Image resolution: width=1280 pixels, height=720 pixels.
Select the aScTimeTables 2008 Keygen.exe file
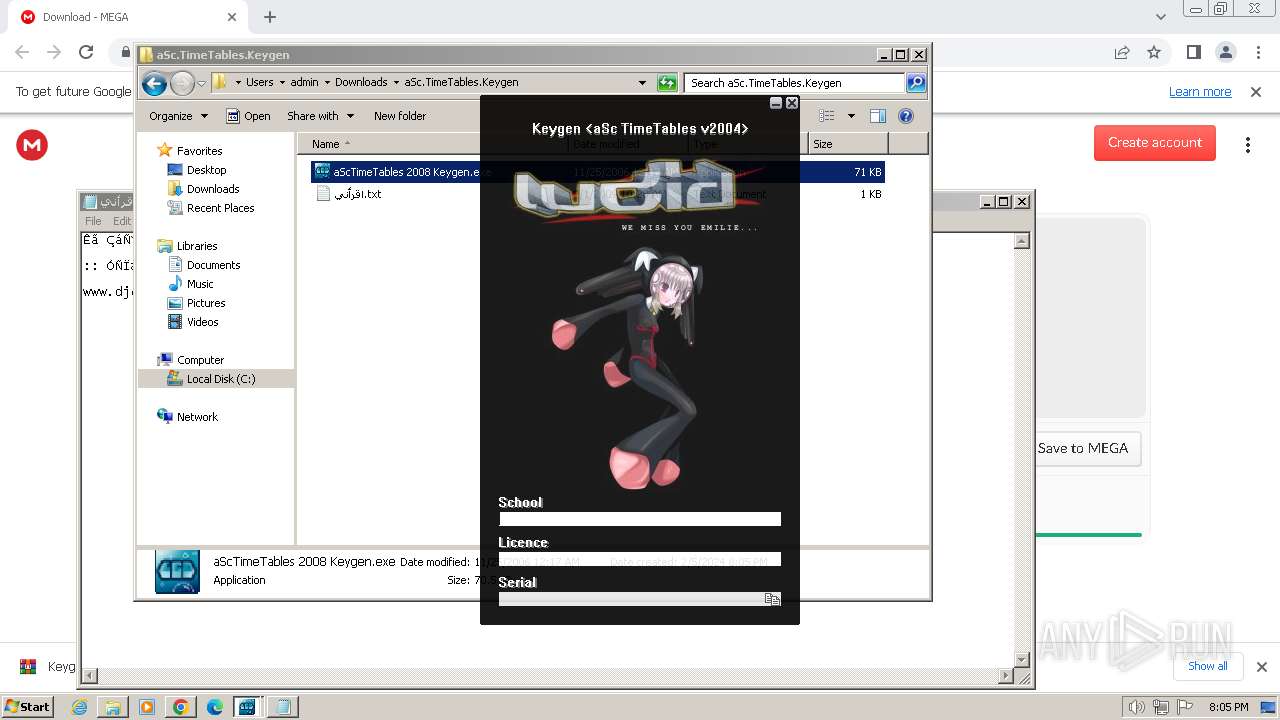pos(597,172)
